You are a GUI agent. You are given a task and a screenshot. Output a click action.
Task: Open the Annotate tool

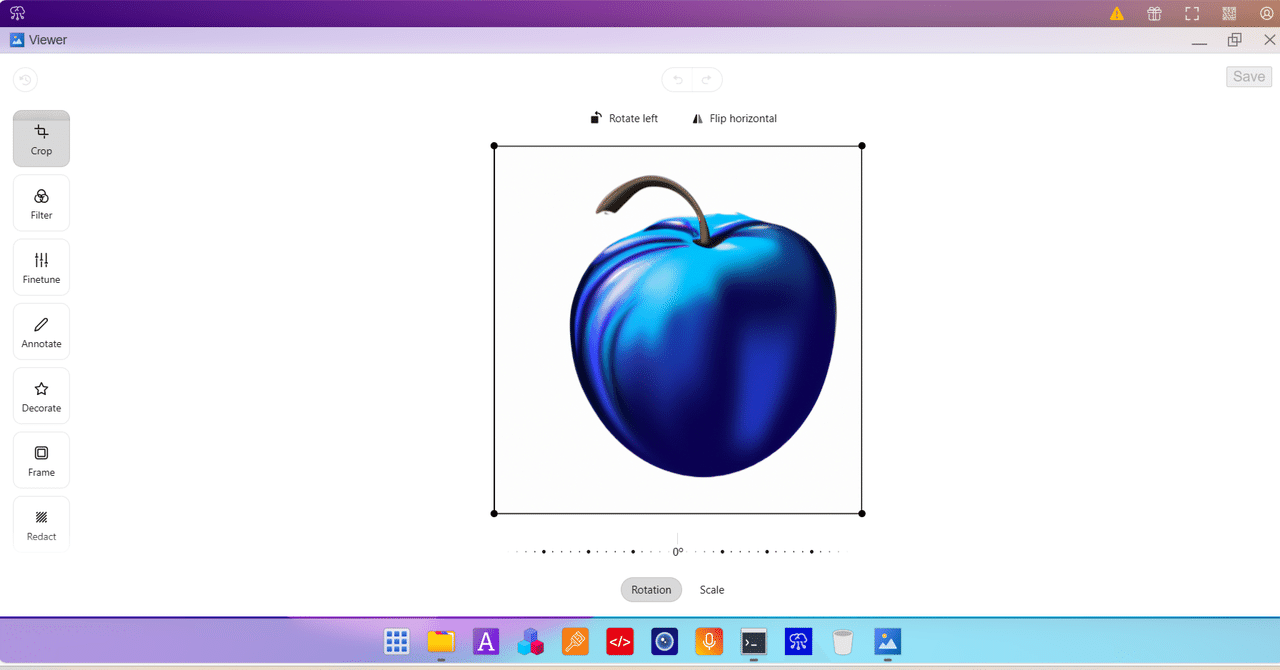[40, 330]
